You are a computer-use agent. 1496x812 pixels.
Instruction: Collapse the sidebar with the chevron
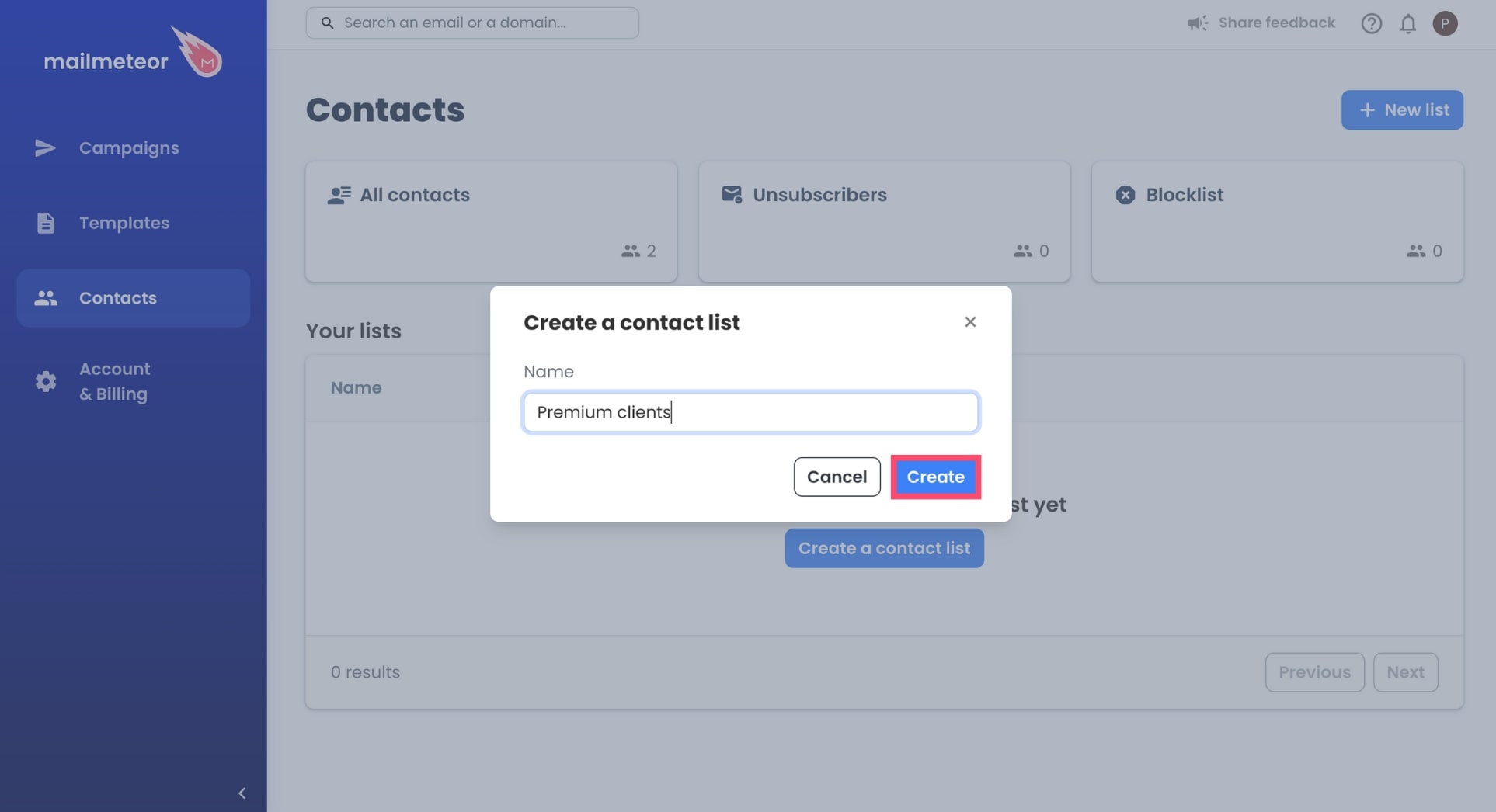242,793
